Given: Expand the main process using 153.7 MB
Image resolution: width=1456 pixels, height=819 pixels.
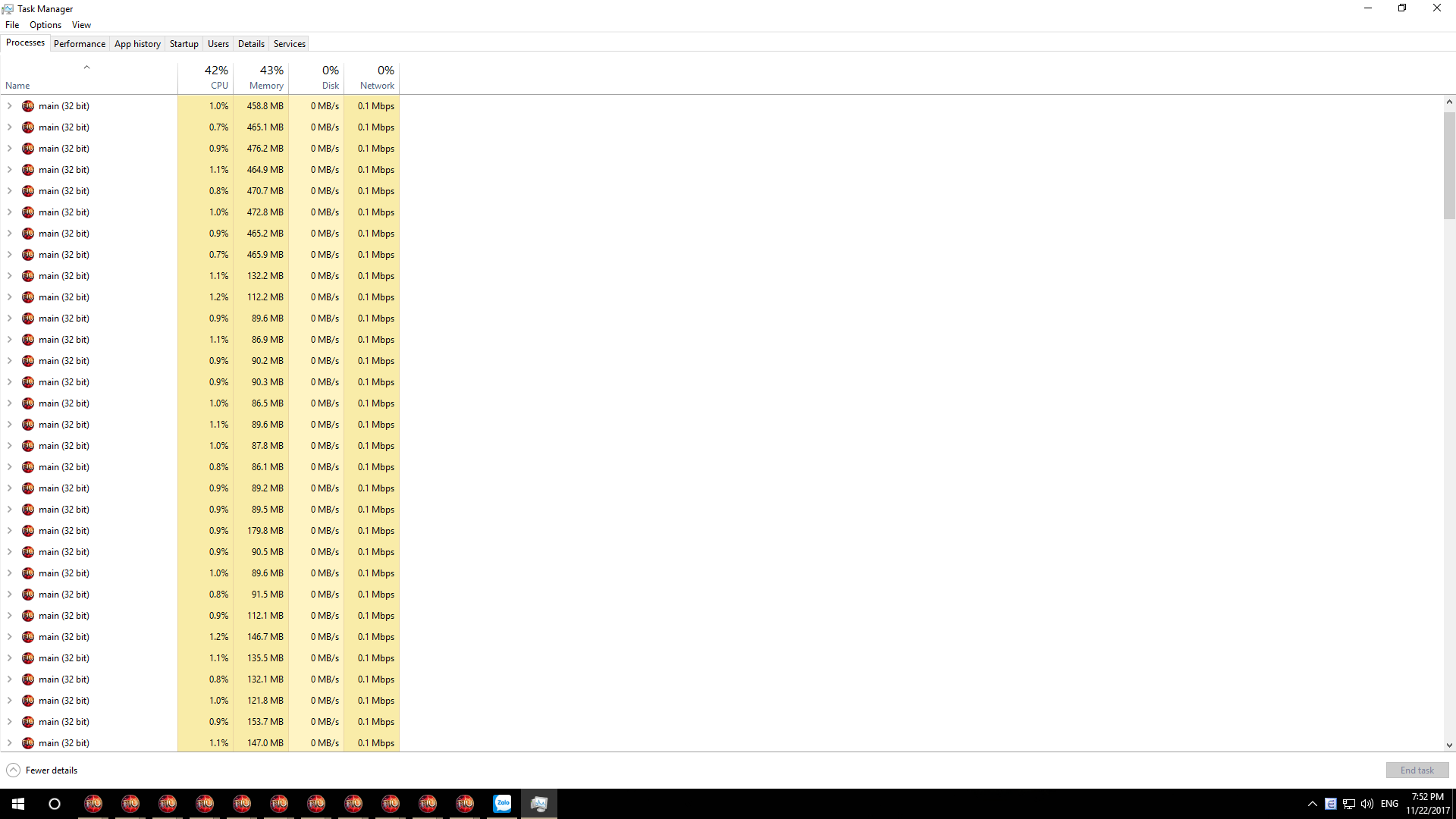Looking at the screenshot, I should (x=10, y=722).
